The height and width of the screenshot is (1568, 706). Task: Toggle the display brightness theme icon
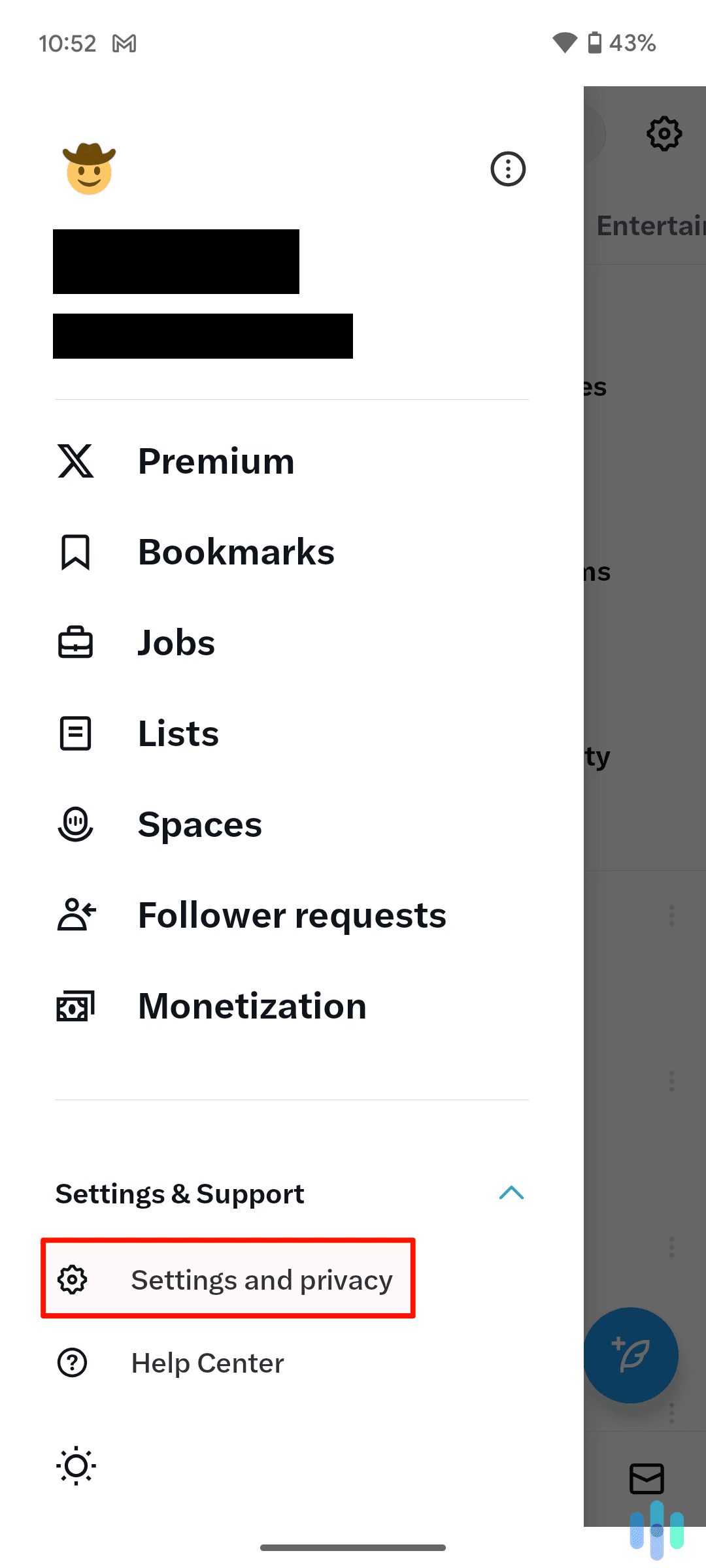pyautogui.click(x=76, y=1465)
